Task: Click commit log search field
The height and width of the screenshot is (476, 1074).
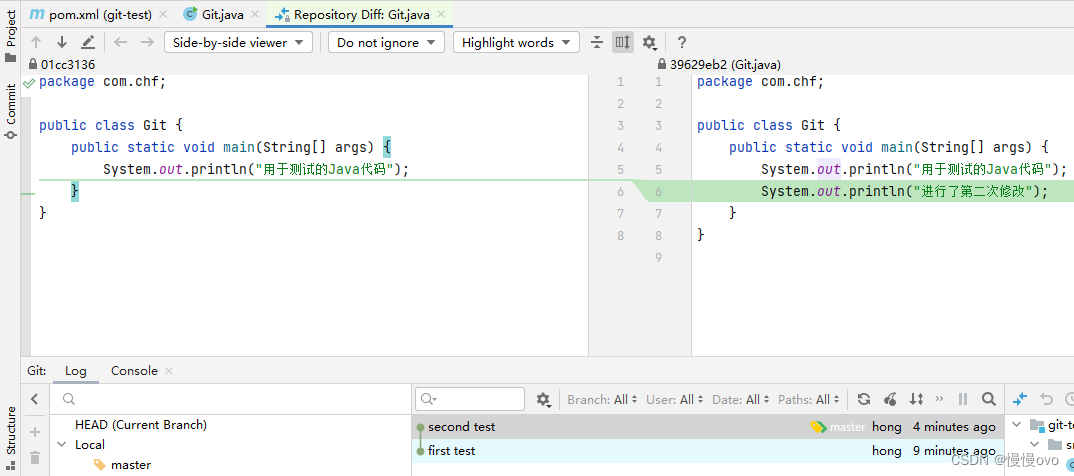Action: pos(470,399)
